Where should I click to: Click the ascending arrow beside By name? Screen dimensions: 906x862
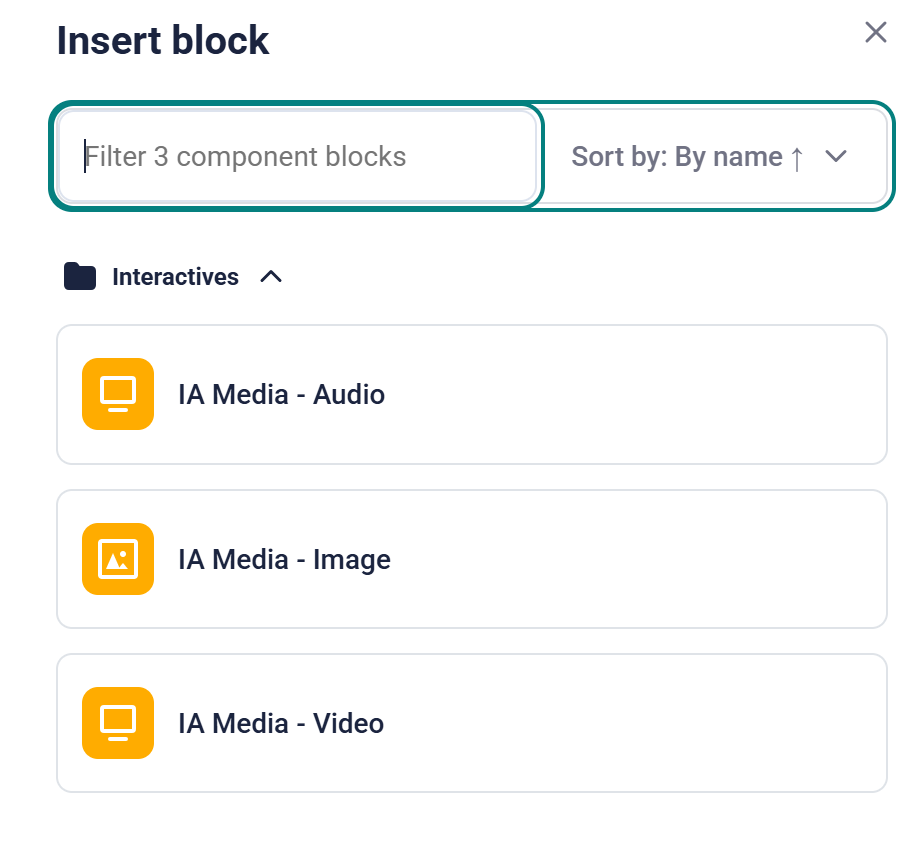797,158
